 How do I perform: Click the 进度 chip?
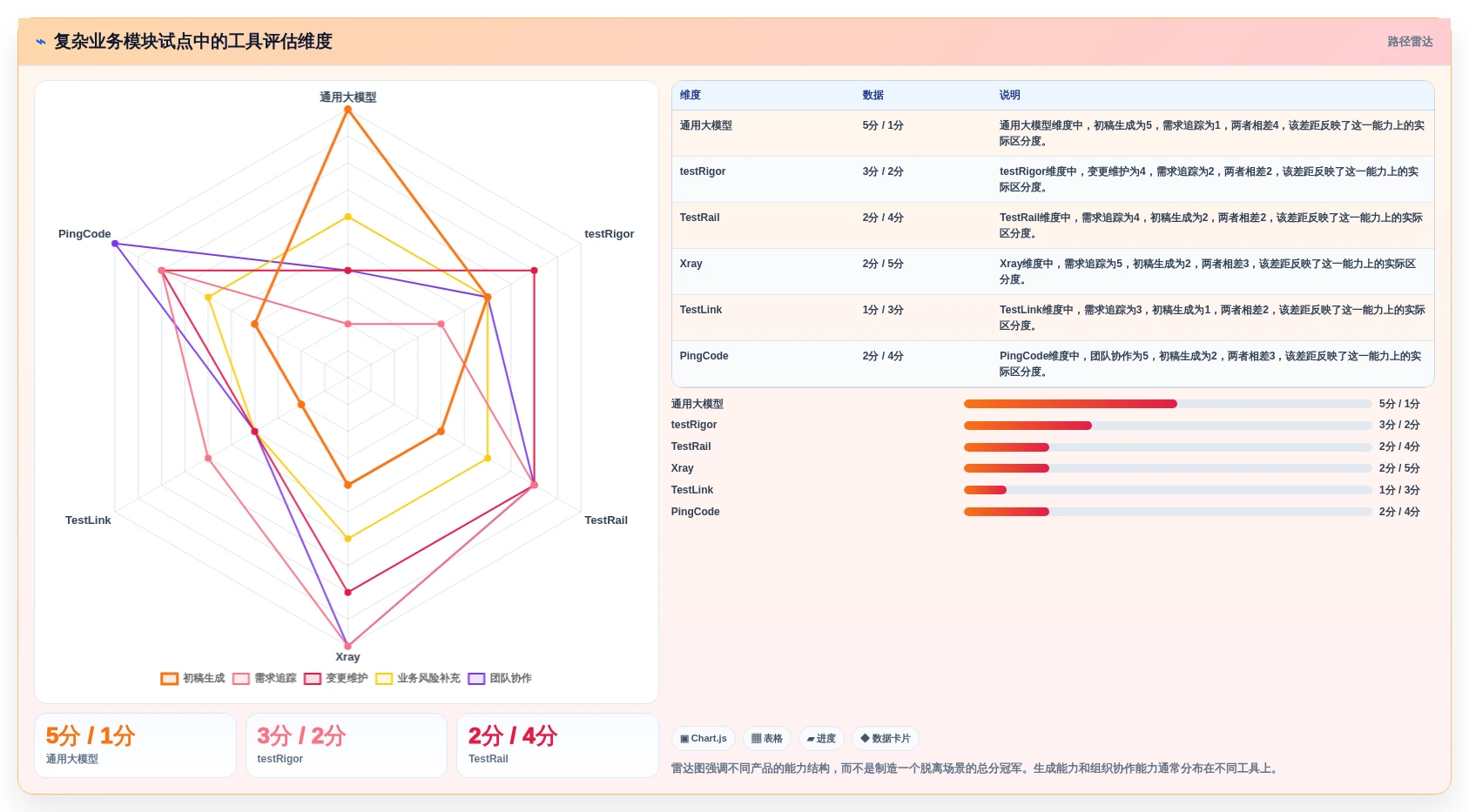click(x=821, y=739)
